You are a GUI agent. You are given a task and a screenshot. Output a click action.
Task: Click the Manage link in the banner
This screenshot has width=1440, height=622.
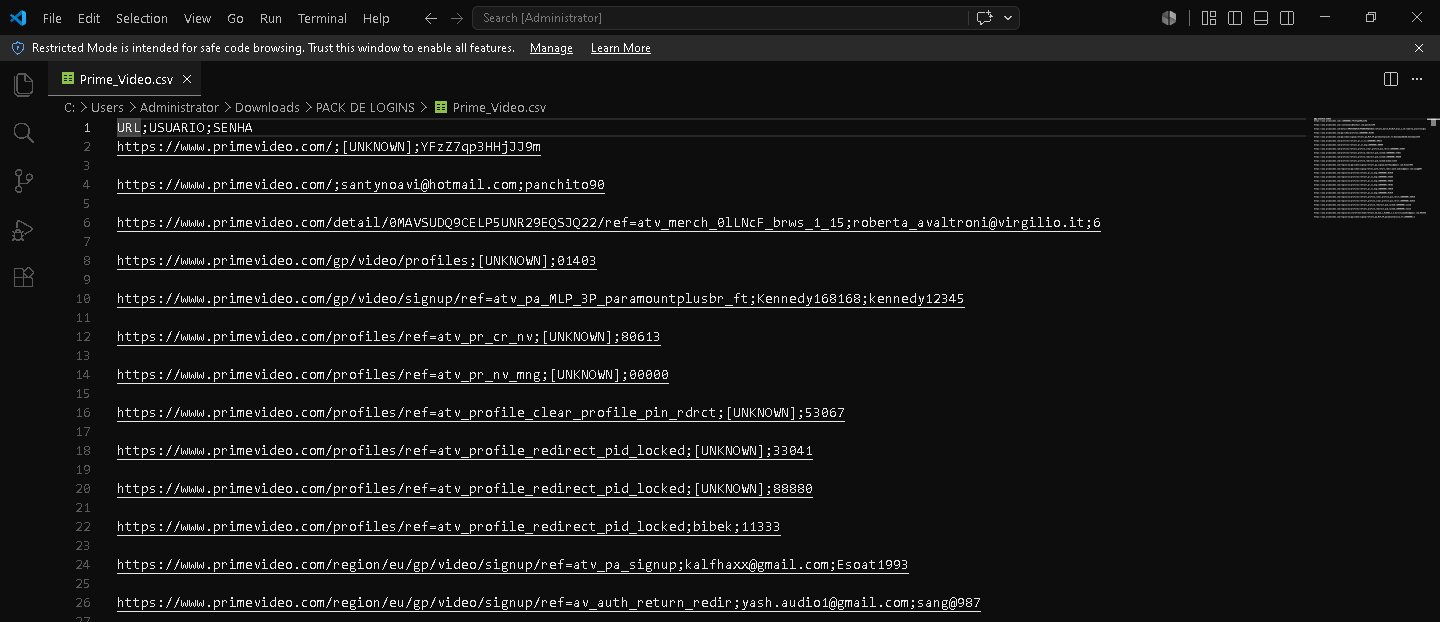(x=551, y=48)
